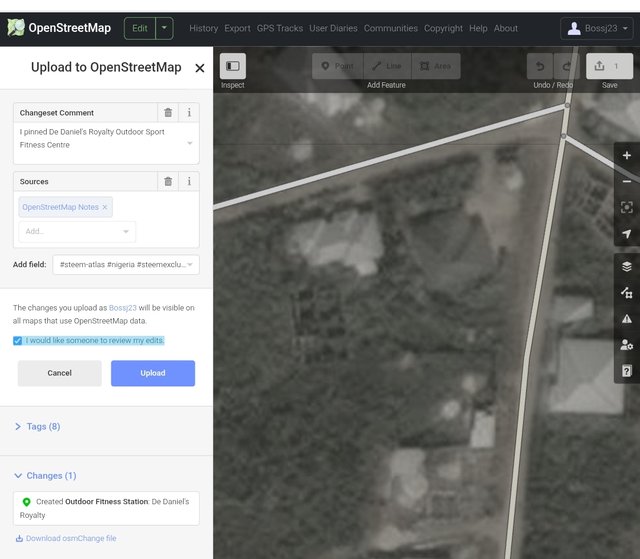Image resolution: width=640 pixels, height=559 pixels.
Task: Click the blue Upload button
Action: point(153,373)
